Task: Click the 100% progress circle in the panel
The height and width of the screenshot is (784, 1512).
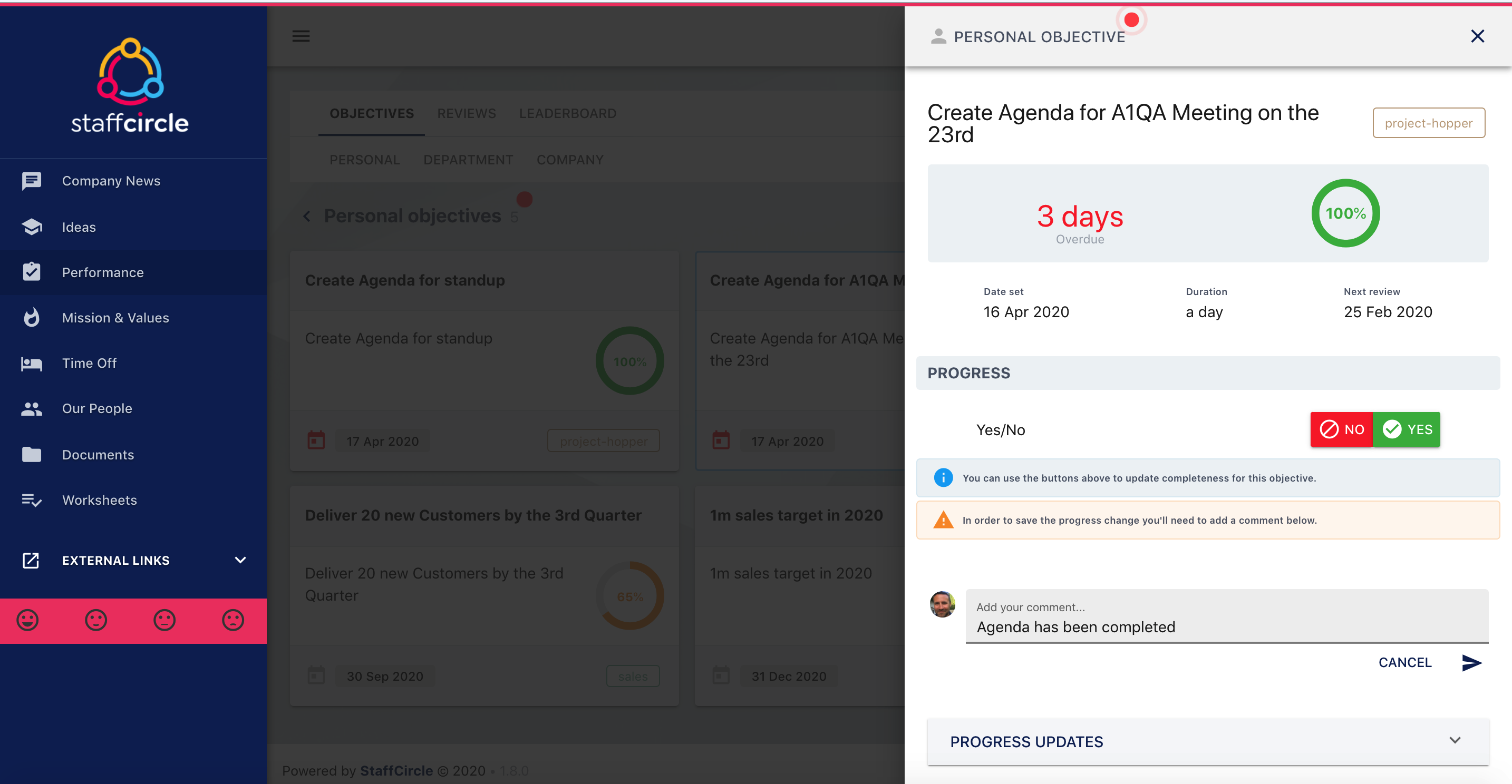Action: coord(1345,213)
